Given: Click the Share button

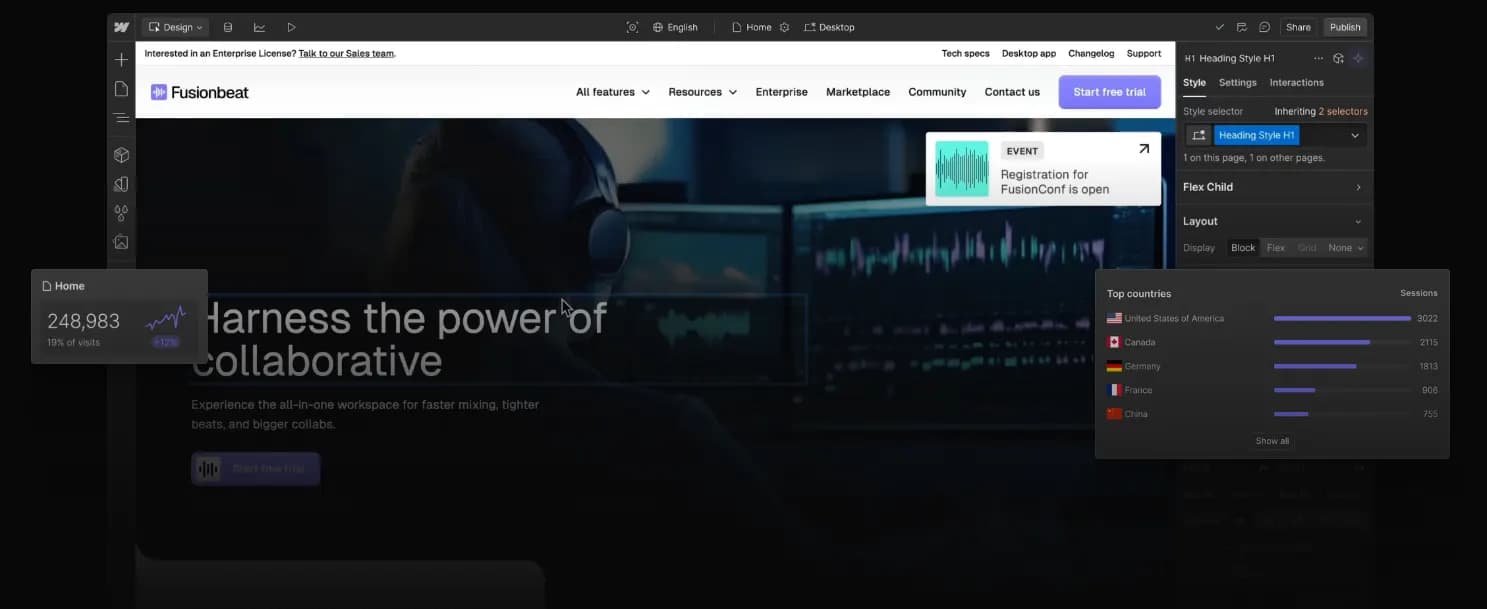Looking at the screenshot, I should tap(1298, 27).
